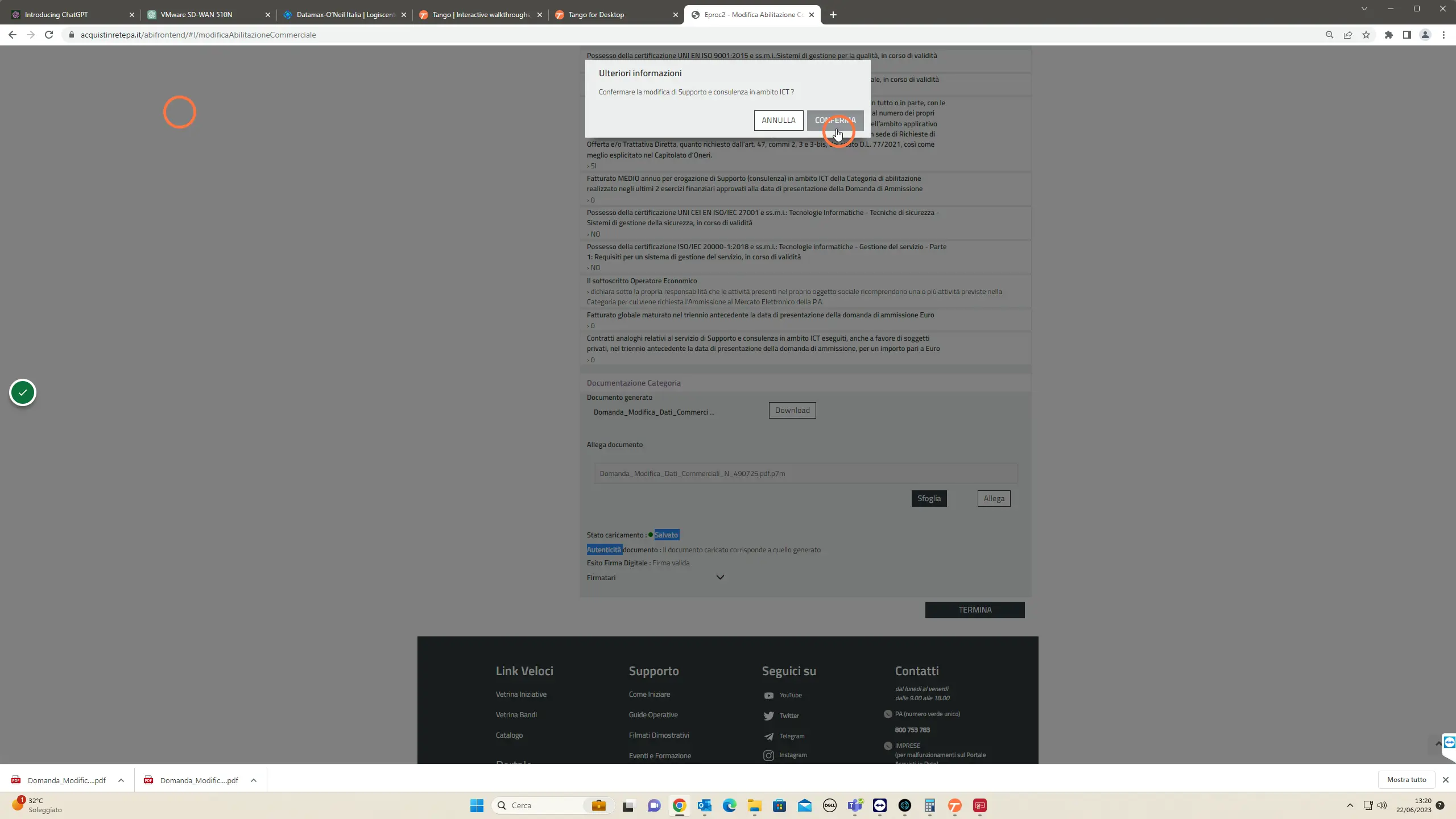Expand the Firmatari section chevron
The width and height of the screenshot is (1456, 819).
(x=720, y=577)
